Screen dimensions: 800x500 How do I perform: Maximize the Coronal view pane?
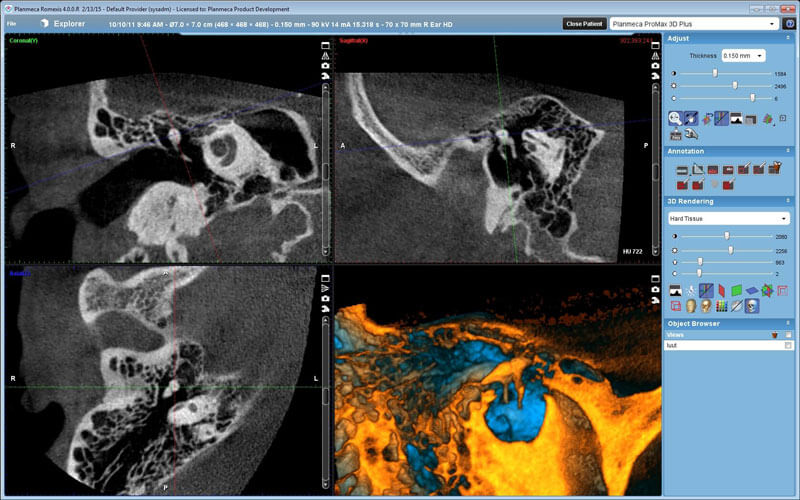tap(325, 45)
